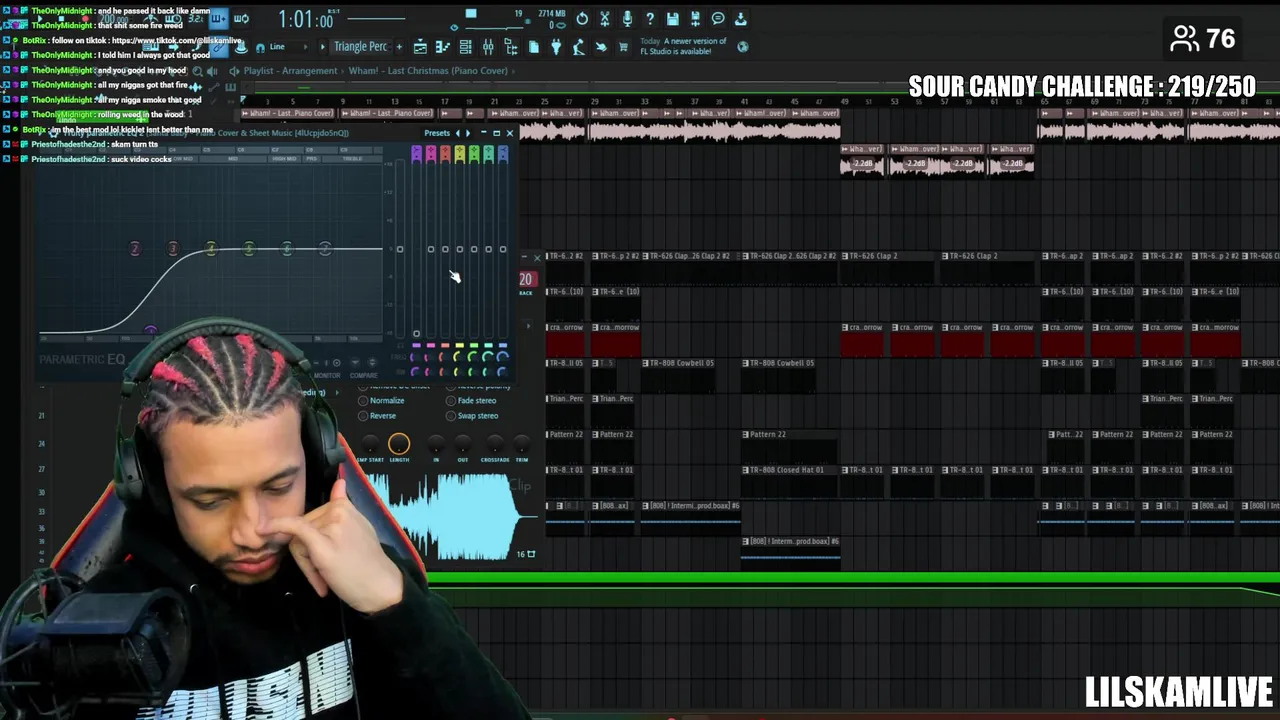Open help via the question mark icon
This screenshot has height=720, width=1280.
pos(650,18)
